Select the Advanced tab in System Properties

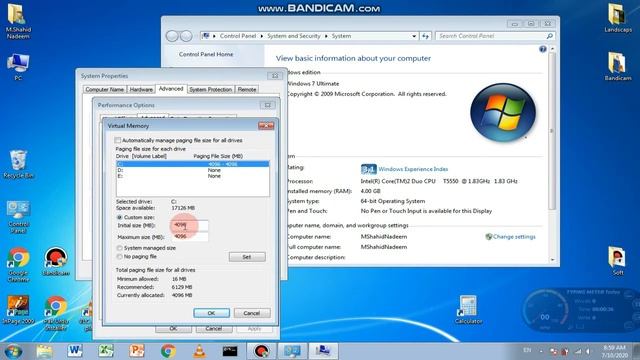[x=171, y=89]
